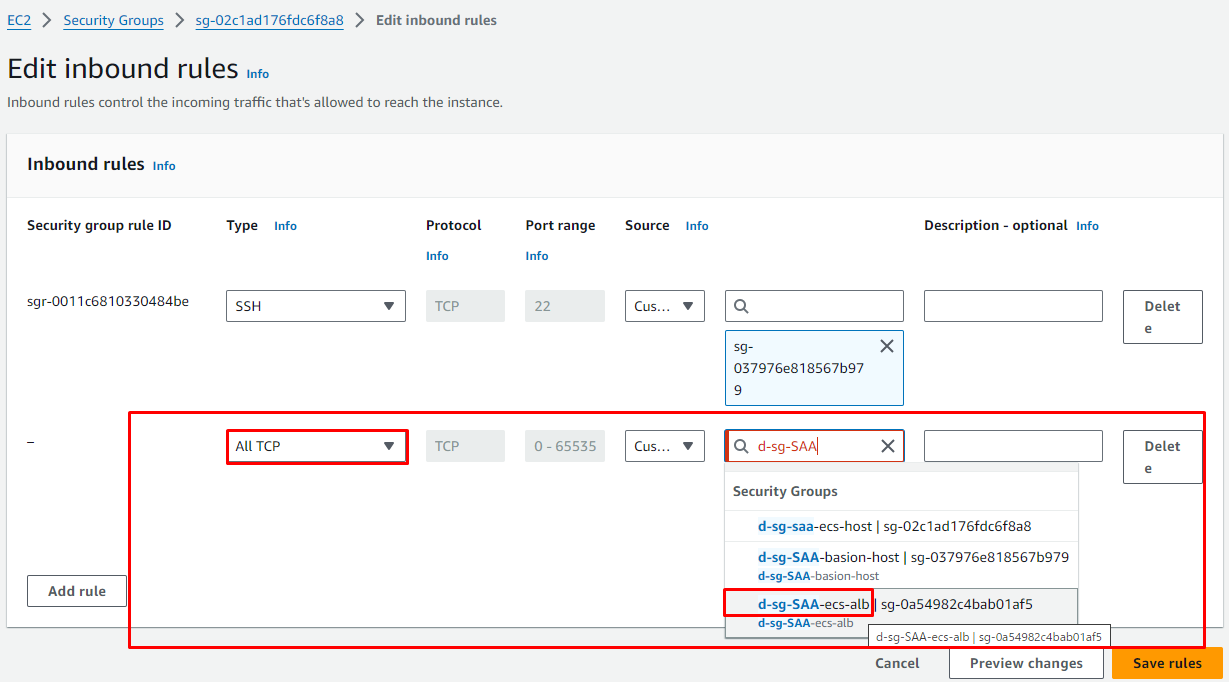Click the search icon in SSH source field
This screenshot has width=1229, height=682.
click(742, 306)
